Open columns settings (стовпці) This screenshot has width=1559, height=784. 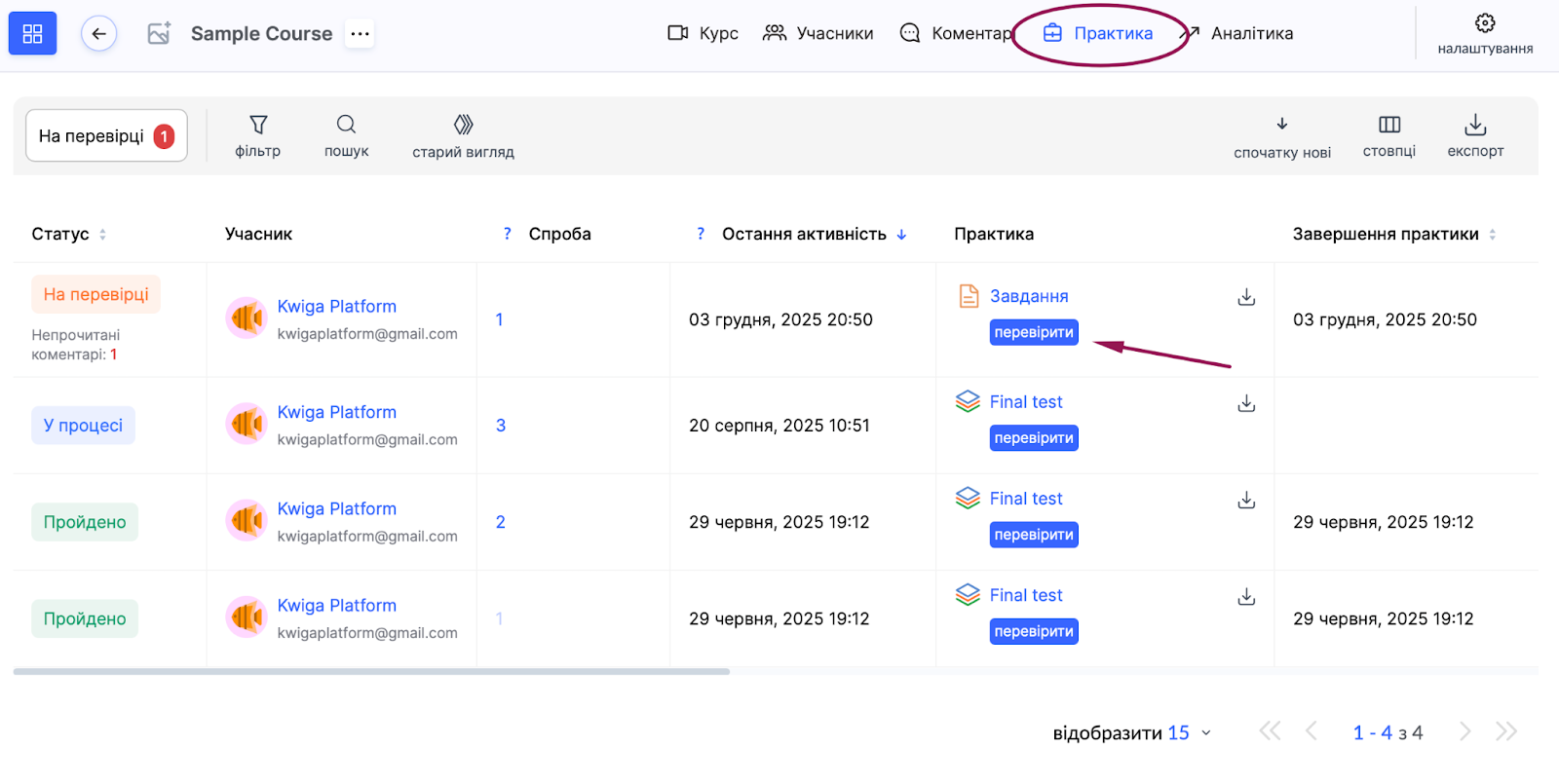[1388, 135]
